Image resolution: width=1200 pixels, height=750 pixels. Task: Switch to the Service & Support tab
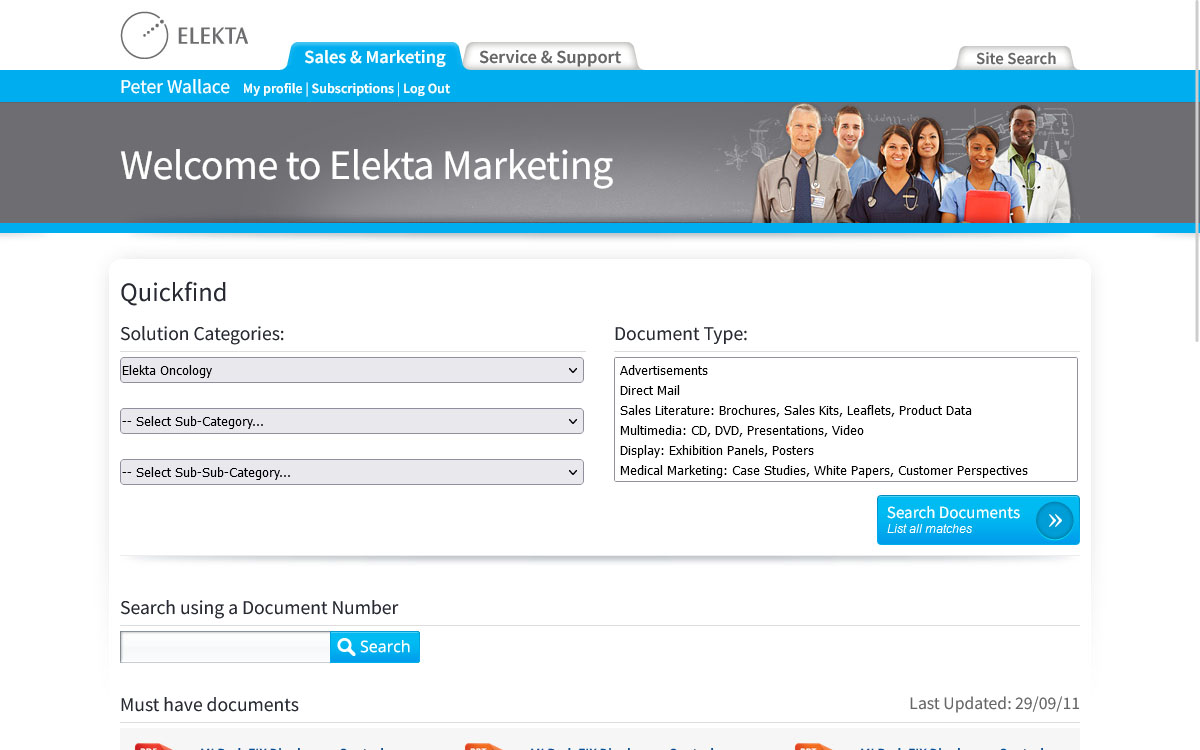pos(549,57)
